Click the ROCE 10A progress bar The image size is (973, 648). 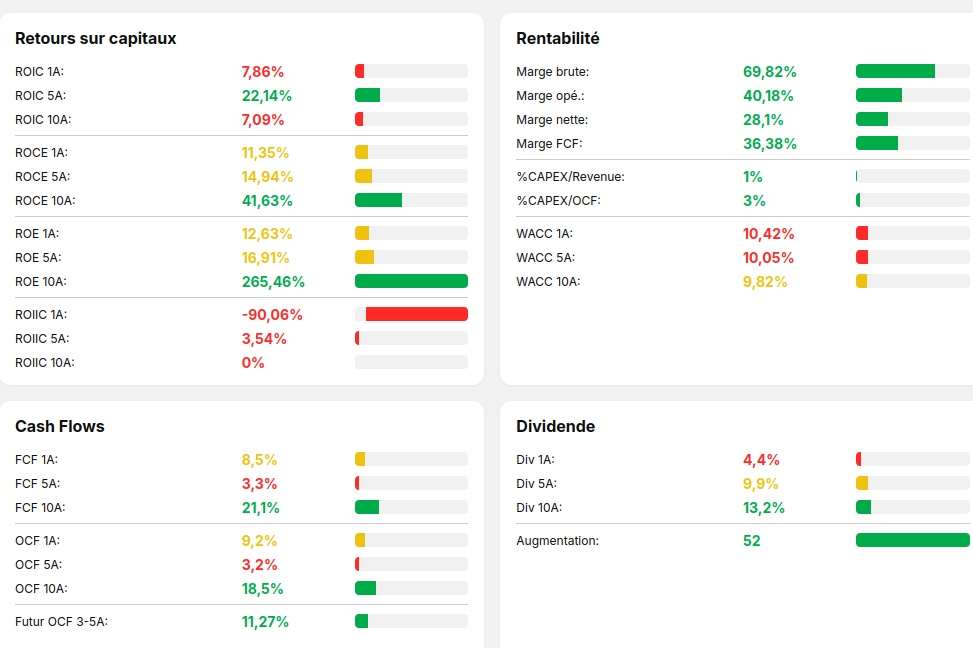[x=411, y=200]
